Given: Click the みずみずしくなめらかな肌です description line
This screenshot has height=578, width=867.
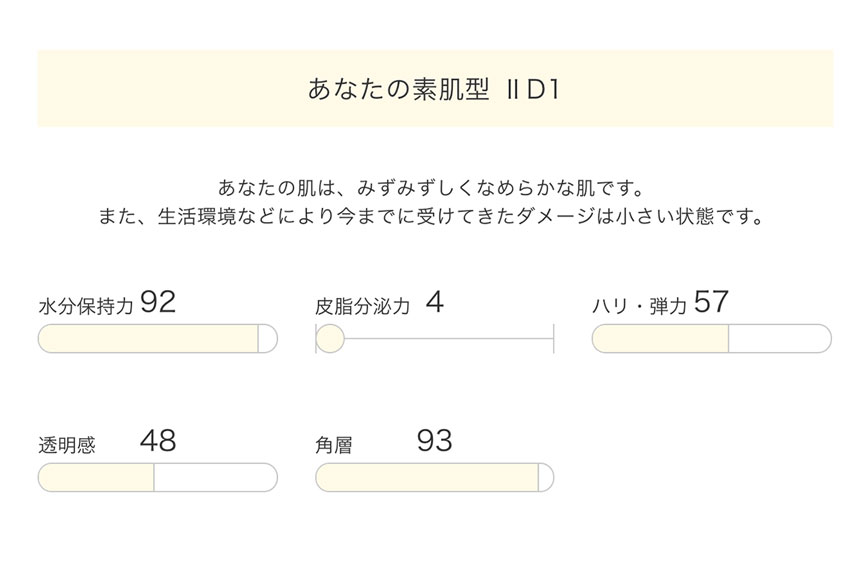Looking at the screenshot, I should [x=434, y=187].
